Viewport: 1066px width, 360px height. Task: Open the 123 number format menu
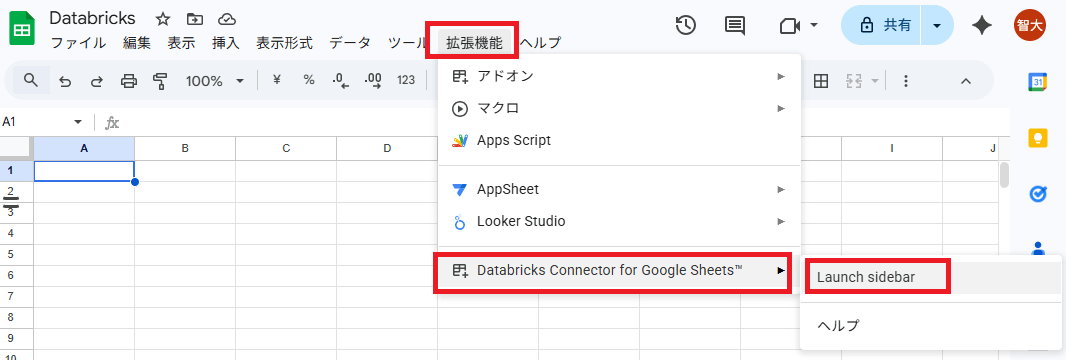click(x=406, y=80)
